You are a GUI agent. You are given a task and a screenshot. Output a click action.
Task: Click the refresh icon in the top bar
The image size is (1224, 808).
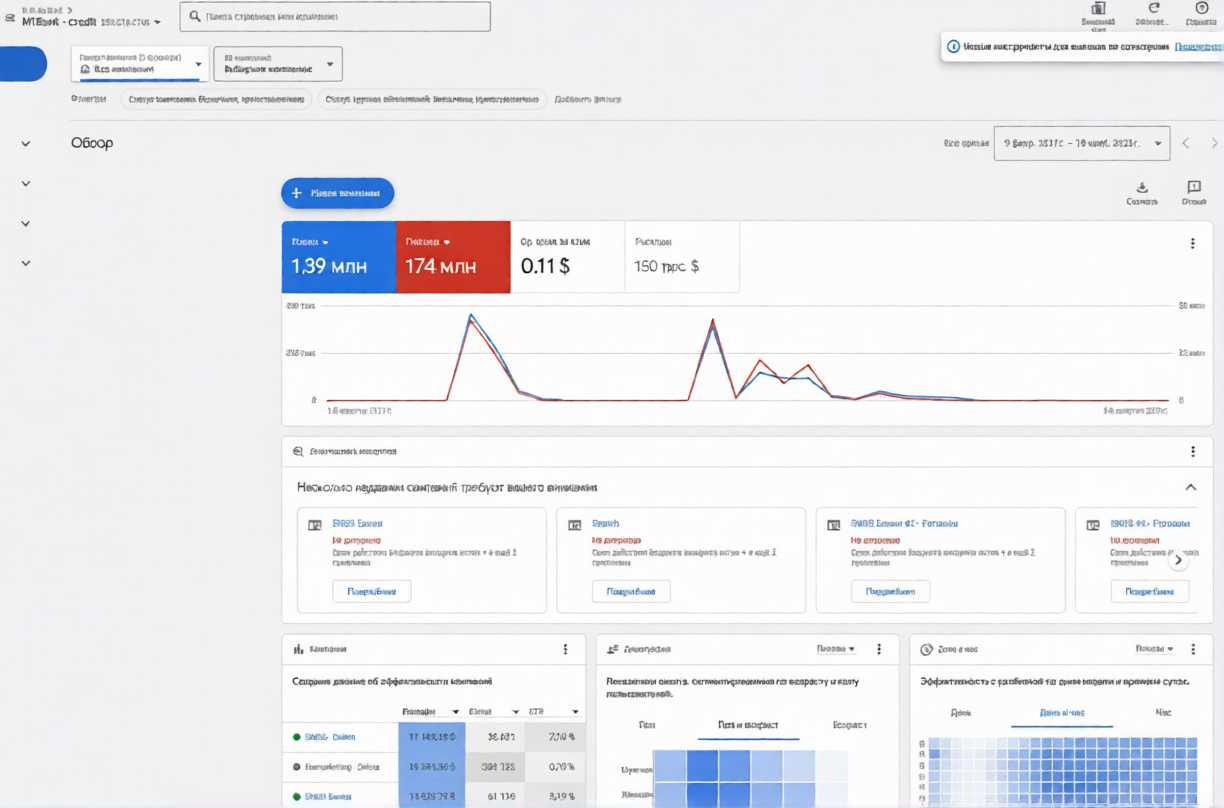coord(1153,9)
